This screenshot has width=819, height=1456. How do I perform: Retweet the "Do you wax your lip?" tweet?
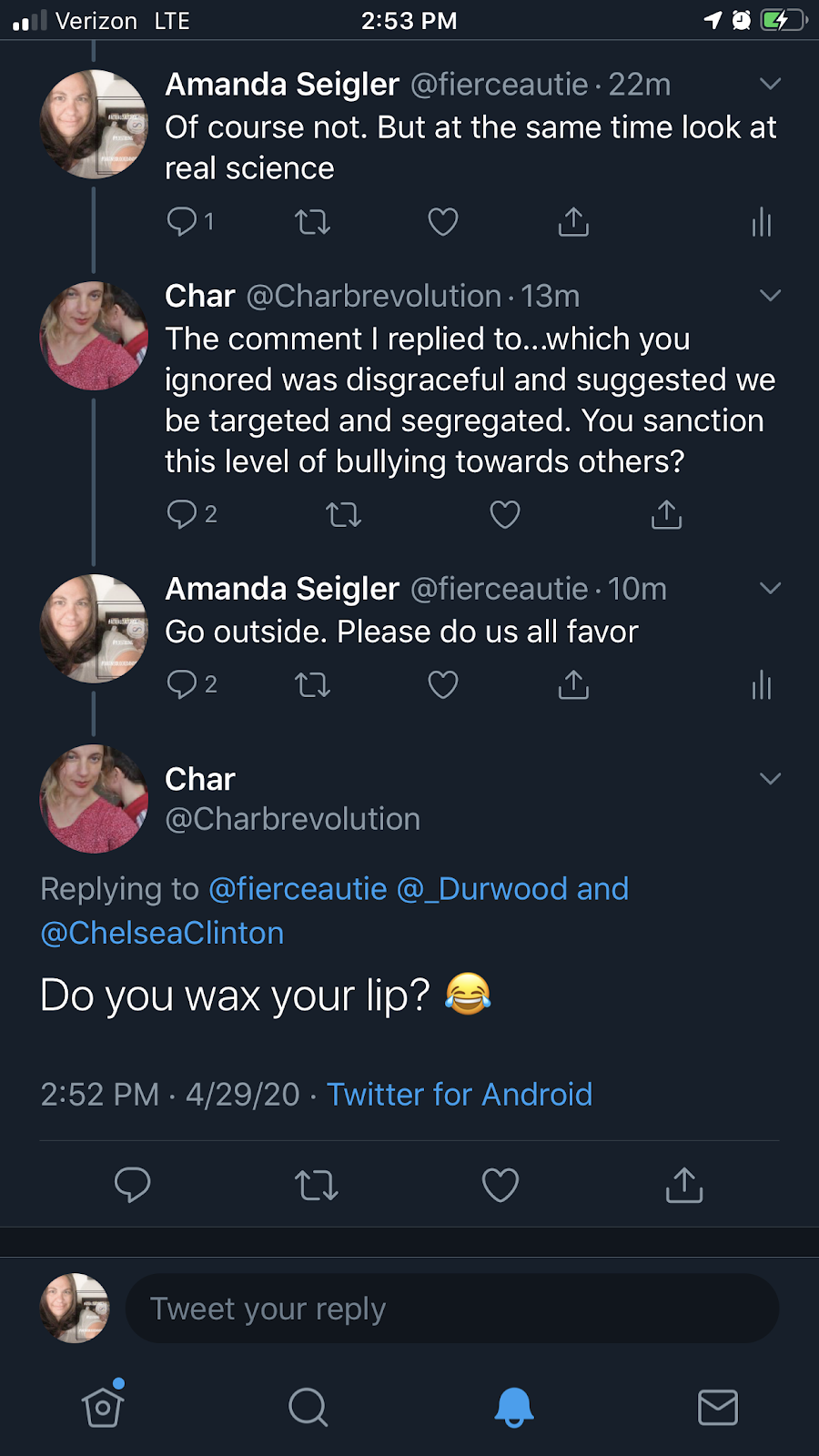click(x=316, y=1185)
